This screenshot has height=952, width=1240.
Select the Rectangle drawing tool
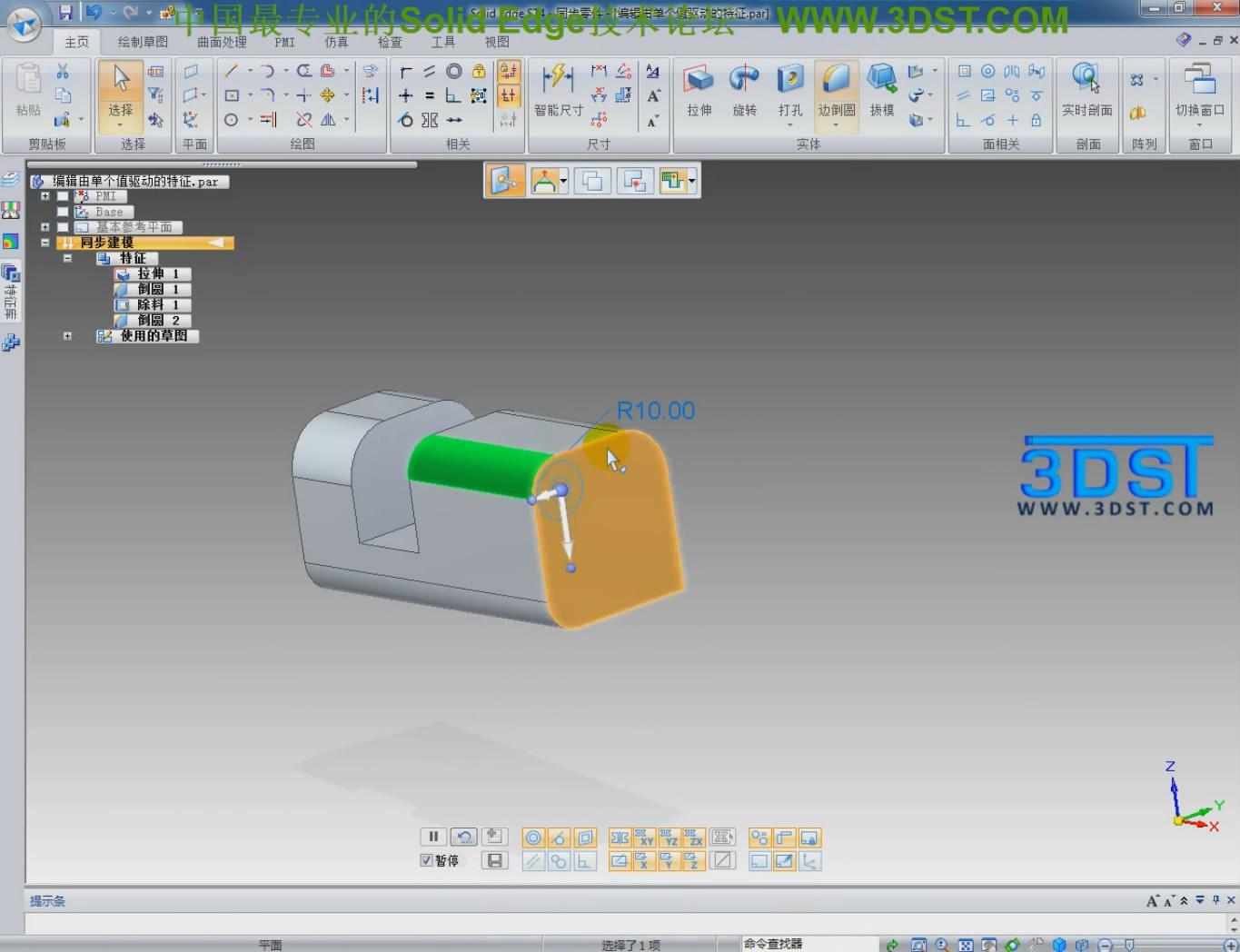(x=232, y=95)
